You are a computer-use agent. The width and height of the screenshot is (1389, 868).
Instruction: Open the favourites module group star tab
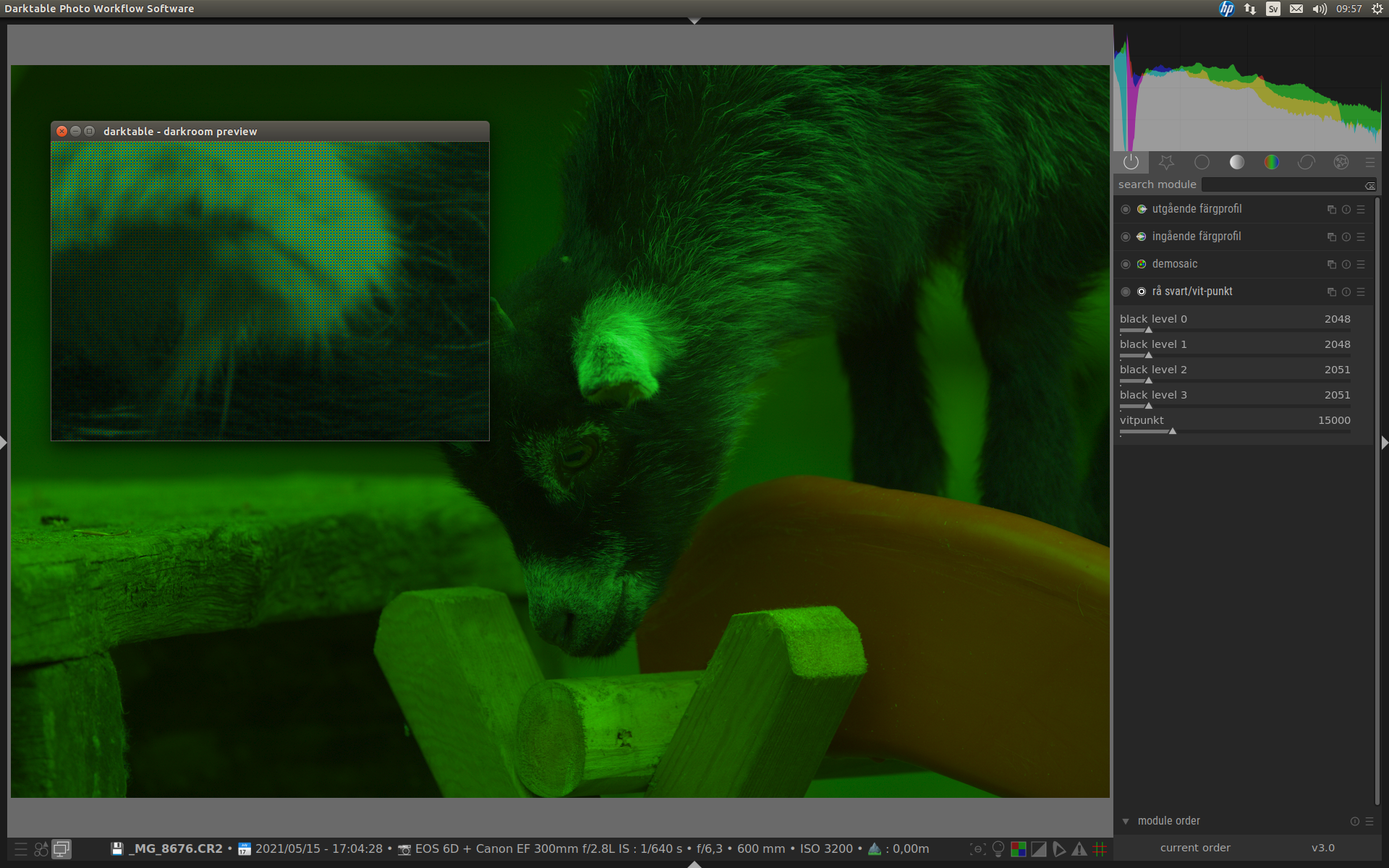pos(1166,162)
